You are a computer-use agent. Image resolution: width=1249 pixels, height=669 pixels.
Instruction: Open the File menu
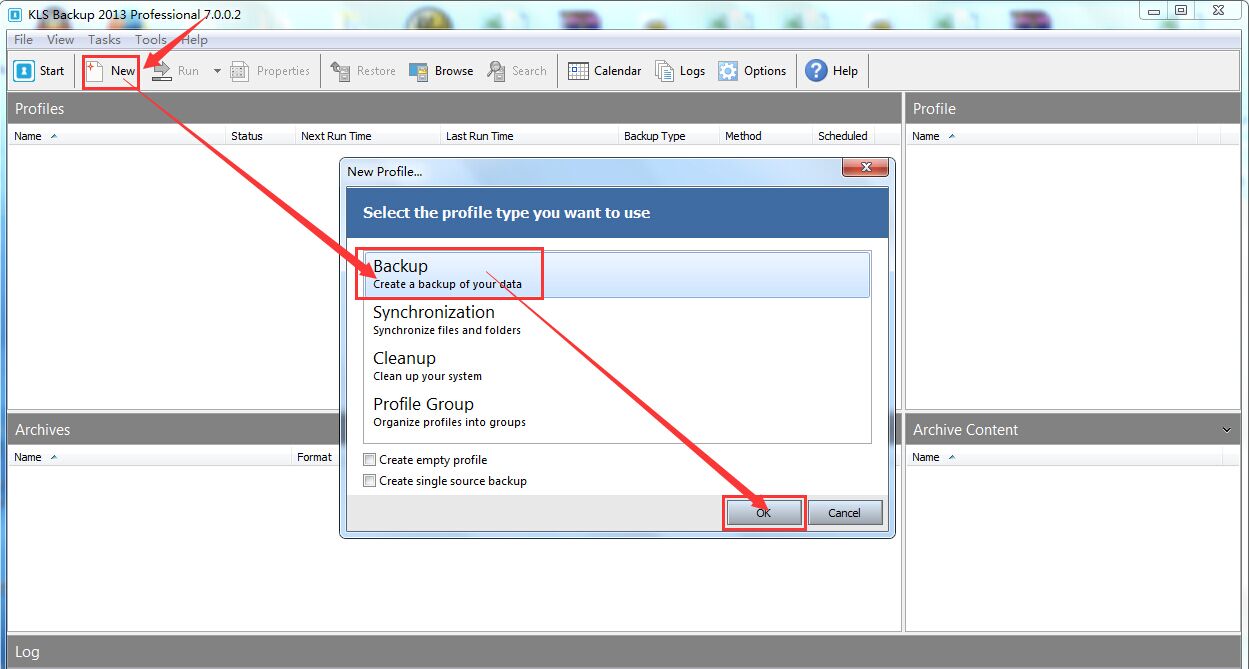click(23, 40)
